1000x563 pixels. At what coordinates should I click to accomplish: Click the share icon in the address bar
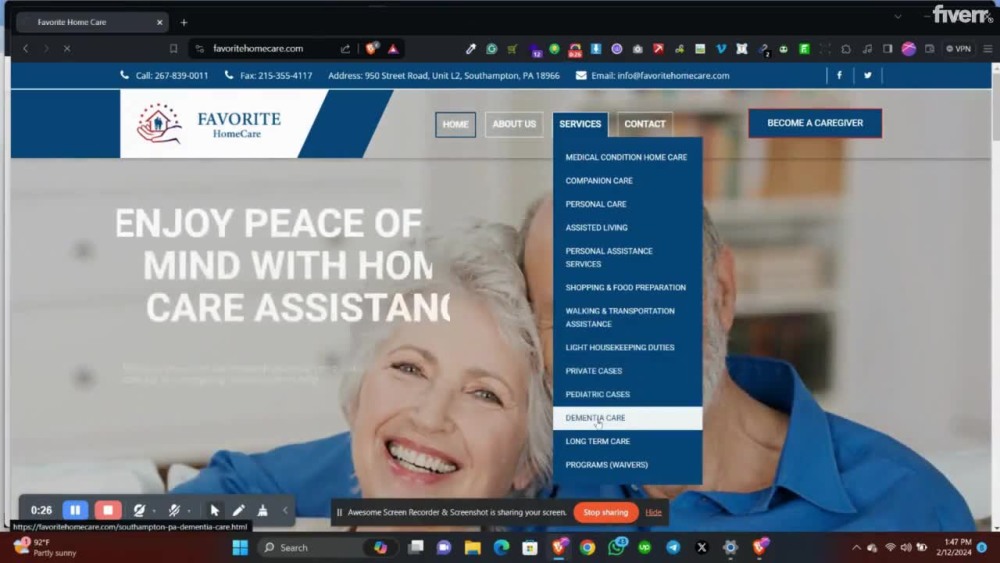pyautogui.click(x=345, y=48)
